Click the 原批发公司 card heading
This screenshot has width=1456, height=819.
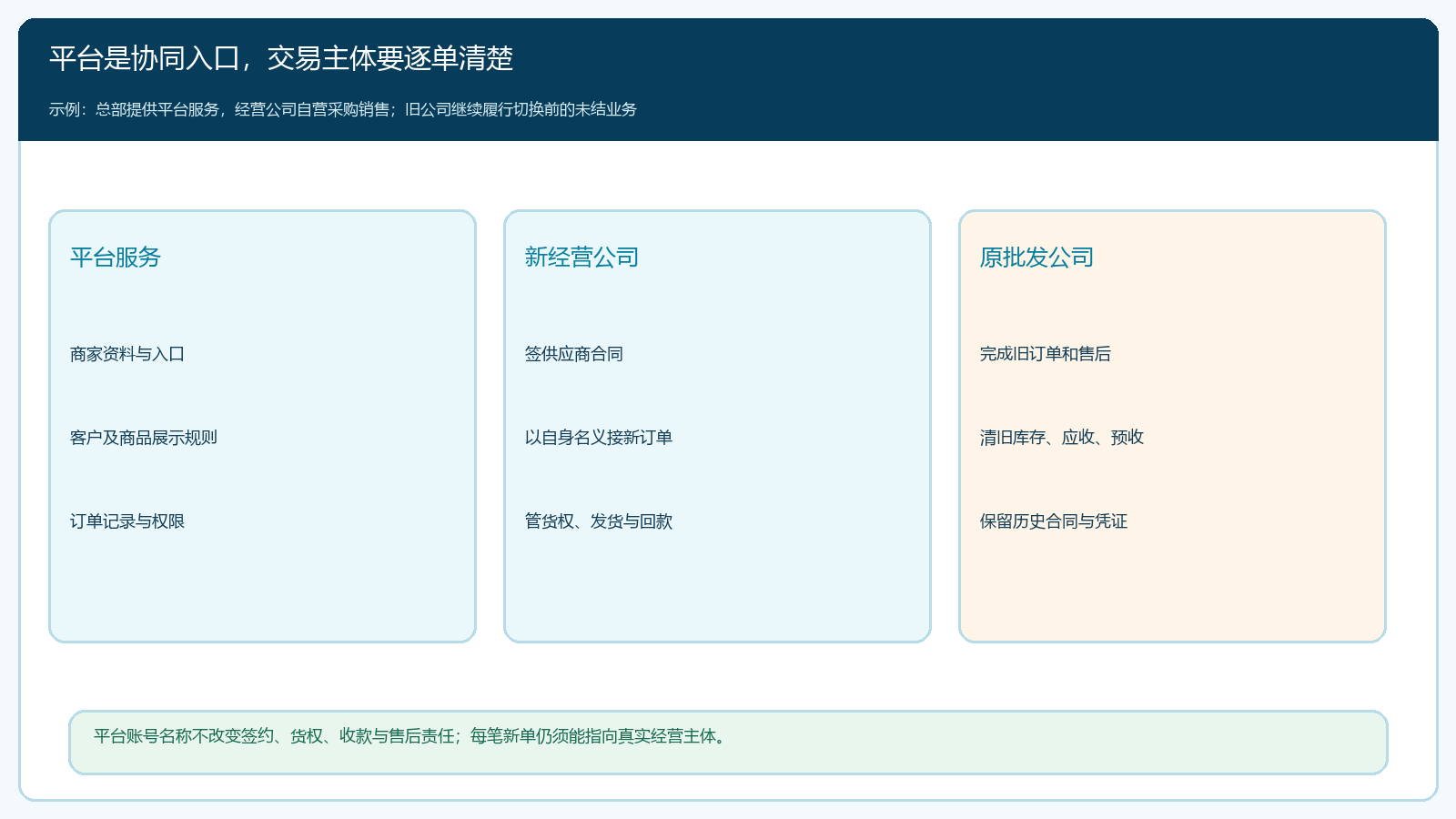click(x=1036, y=258)
